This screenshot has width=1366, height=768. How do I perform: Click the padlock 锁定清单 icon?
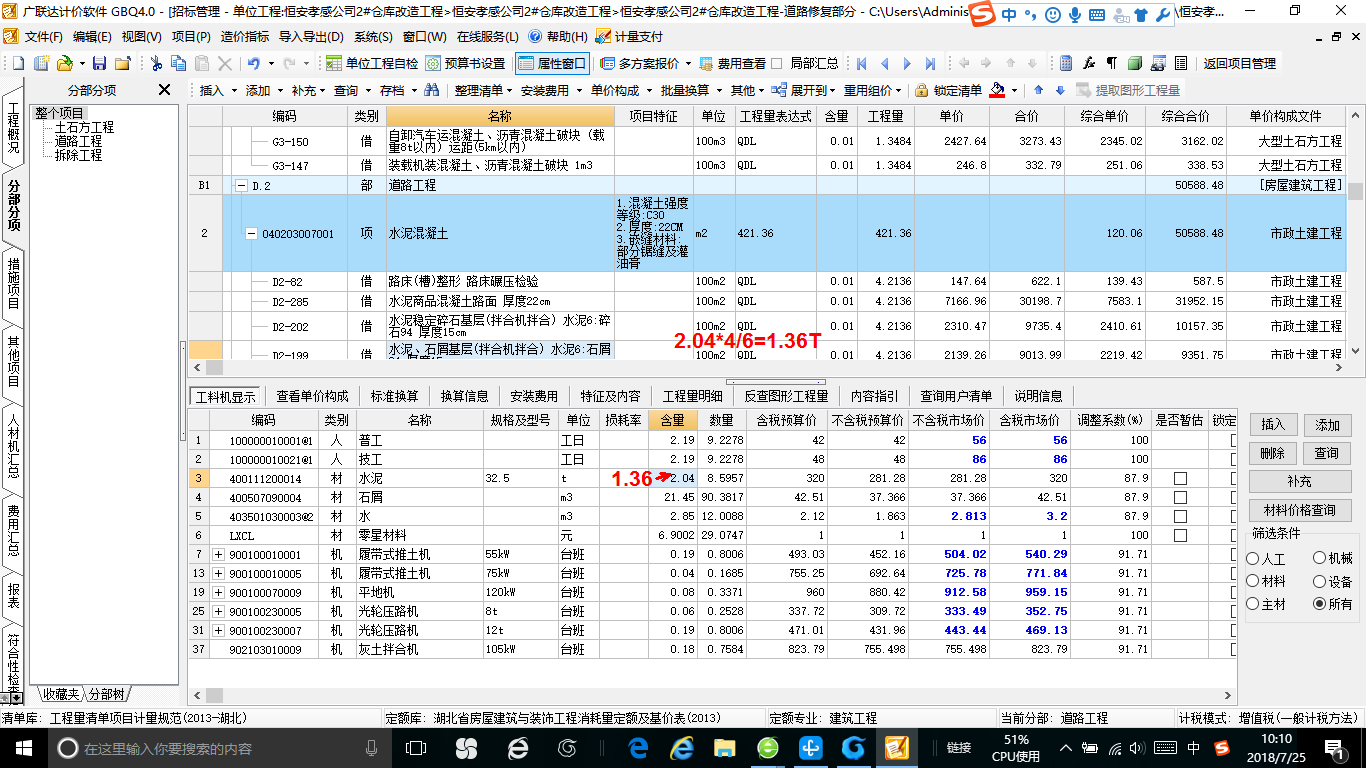tap(922, 90)
